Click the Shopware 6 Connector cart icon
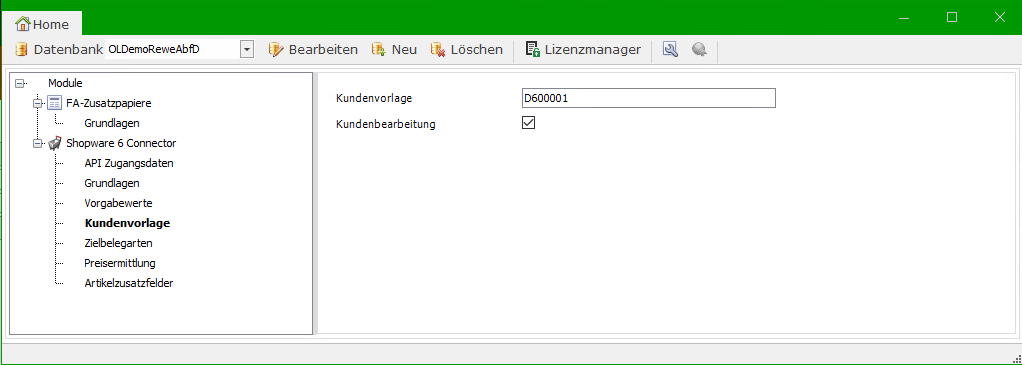The width and height of the screenshot is (1022, 365). click(55, 143)
